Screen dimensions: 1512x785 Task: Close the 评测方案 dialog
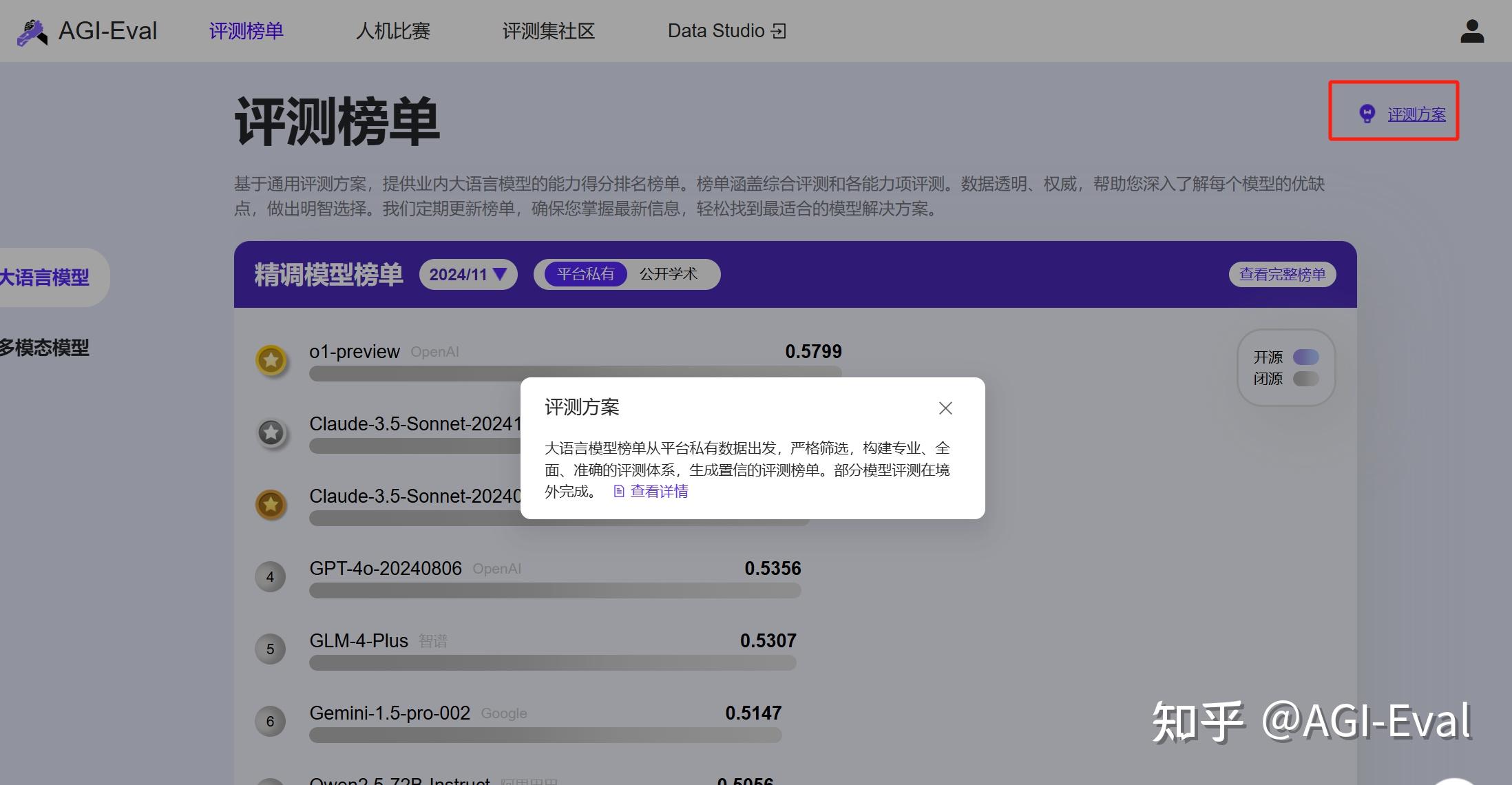(945, 408)
